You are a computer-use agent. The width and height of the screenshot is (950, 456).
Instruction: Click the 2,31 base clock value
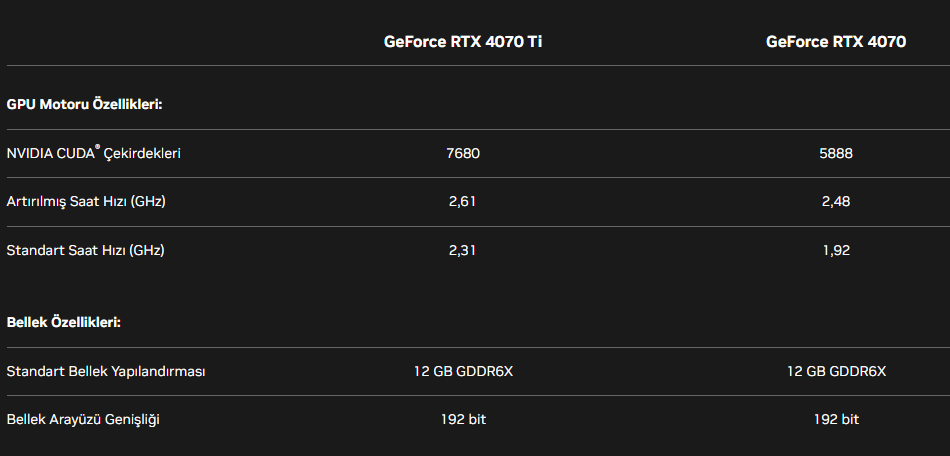coord(462,250)
